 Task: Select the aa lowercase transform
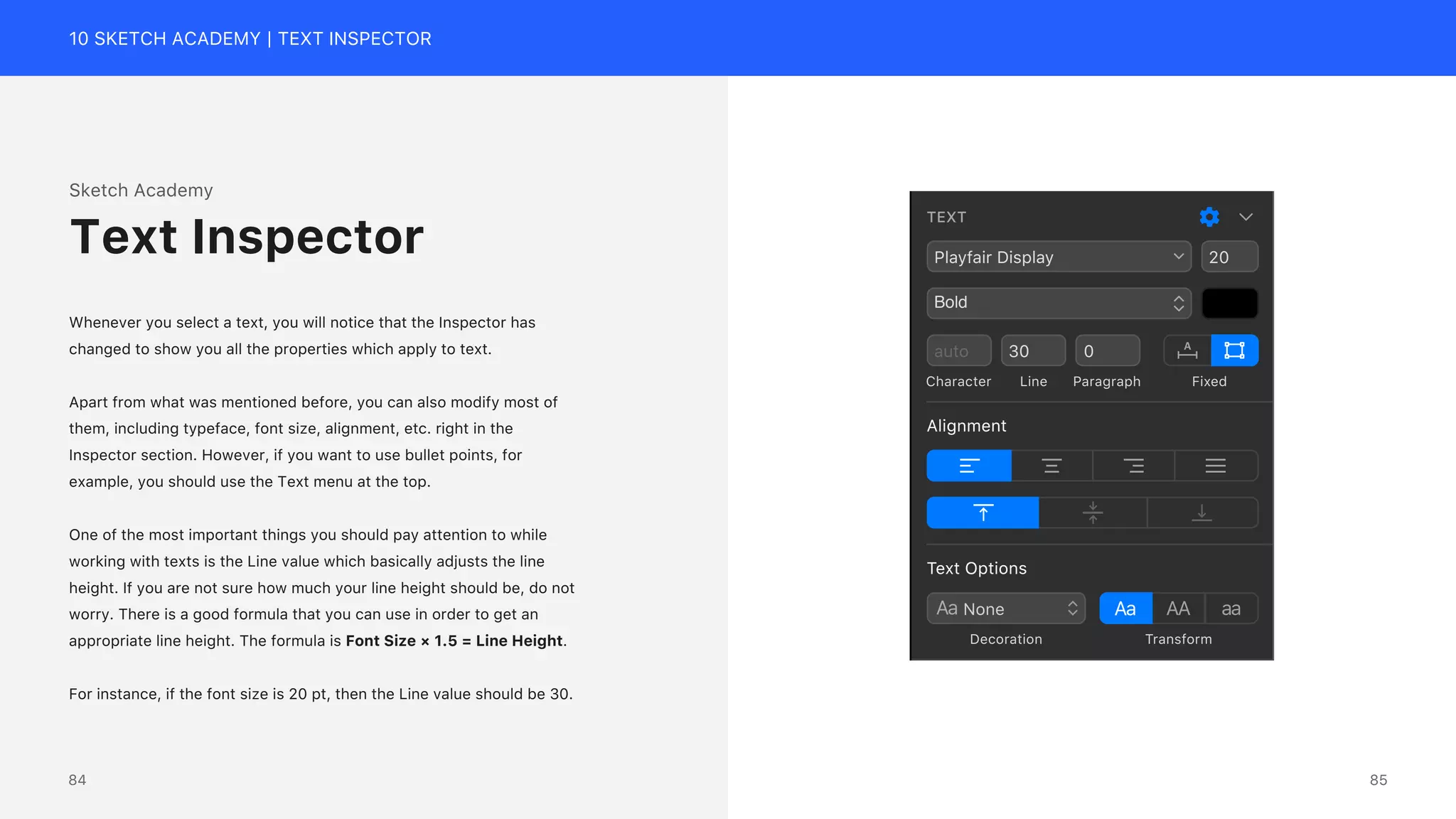tap(1231, 609)
